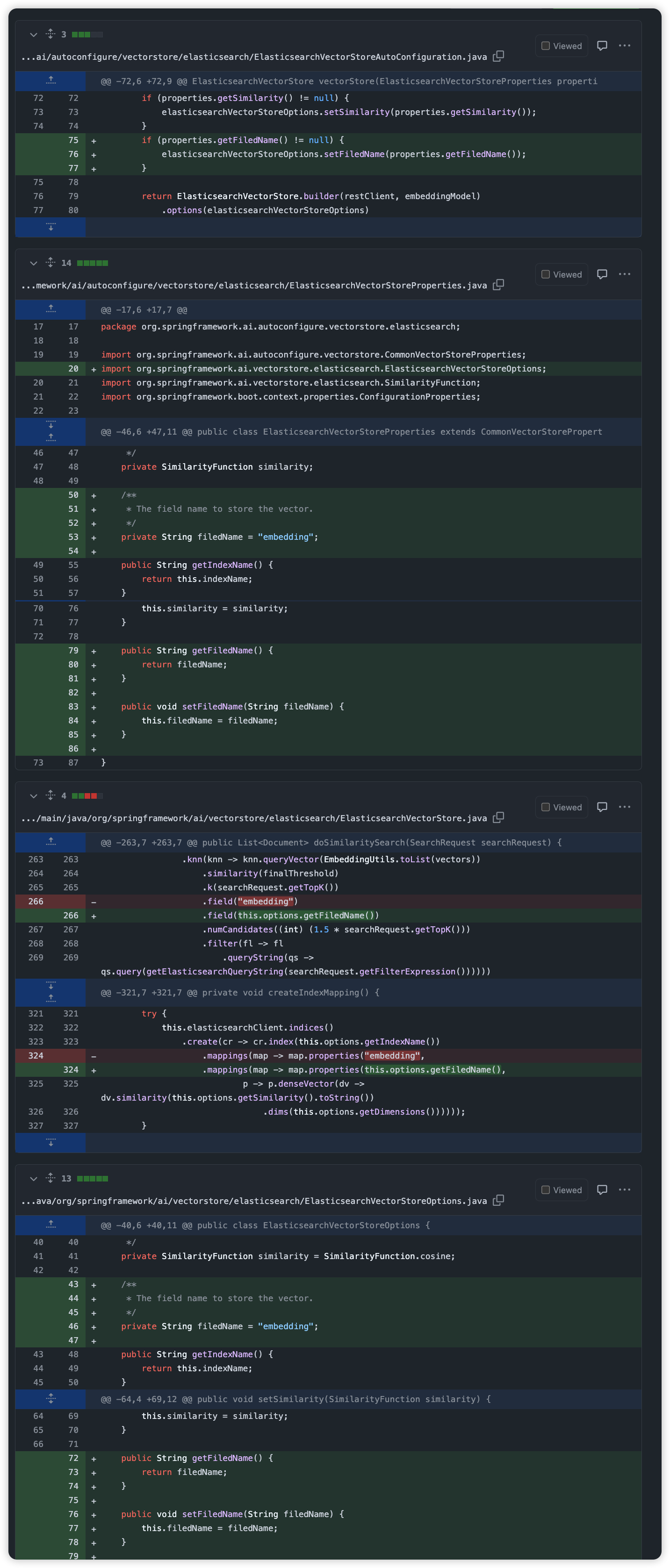The image size is (670, 1568).
Task: Open the ElasticsearchVectorStoreOptions.java file link
Action: click(253, 1201)
